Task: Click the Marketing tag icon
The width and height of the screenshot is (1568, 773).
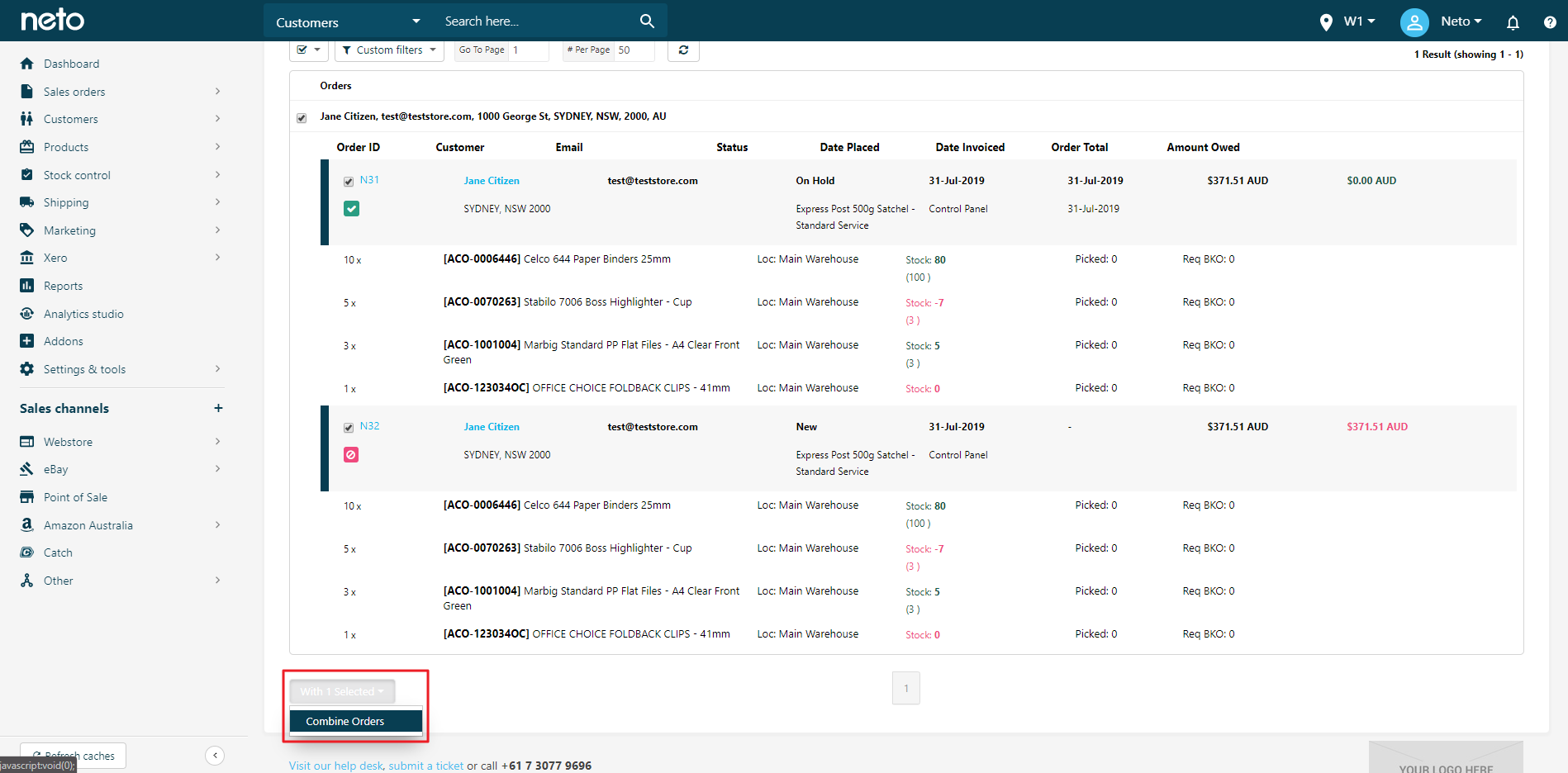Action: point(27,230)
